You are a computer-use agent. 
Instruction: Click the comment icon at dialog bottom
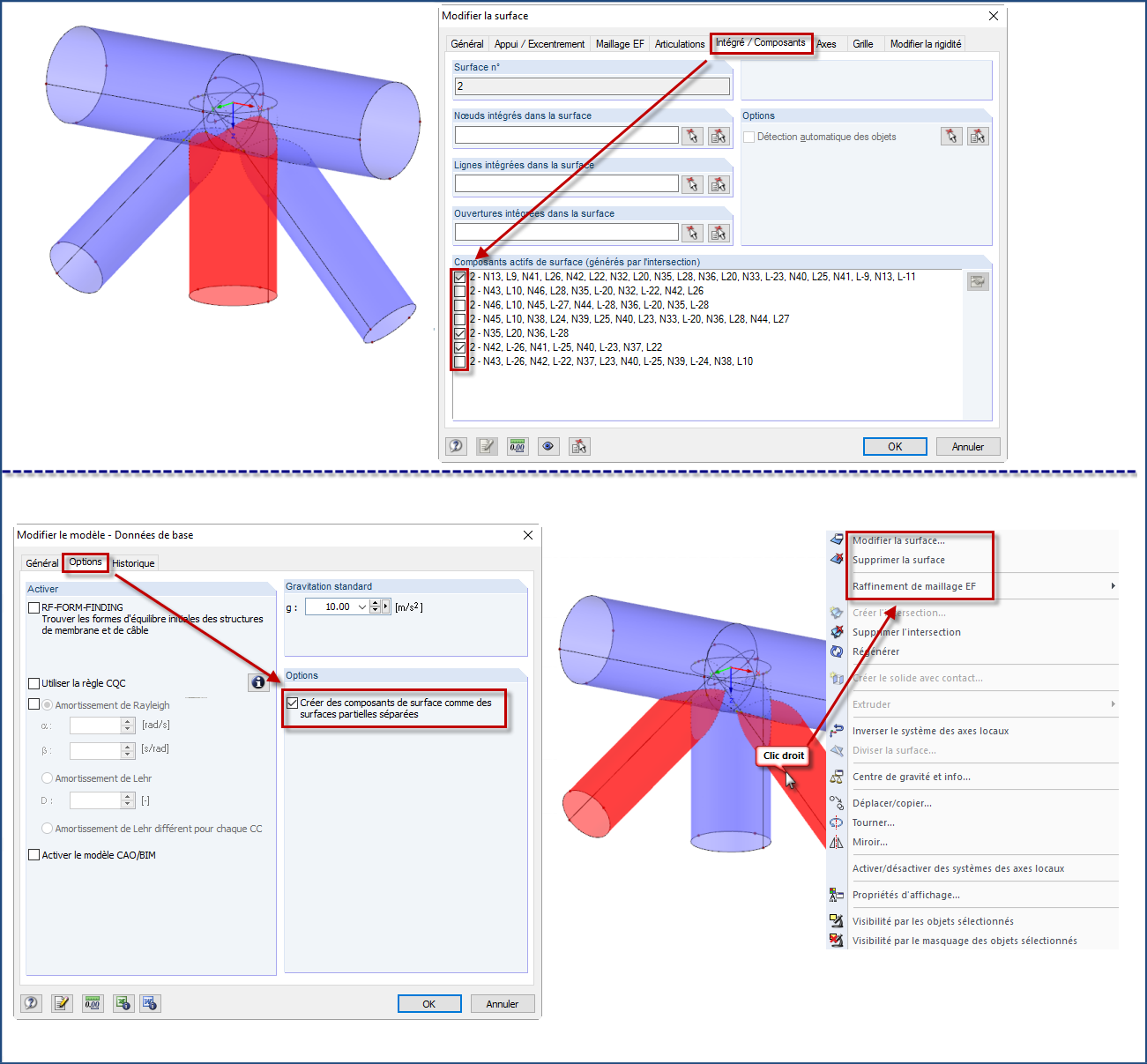coord(487,446)
